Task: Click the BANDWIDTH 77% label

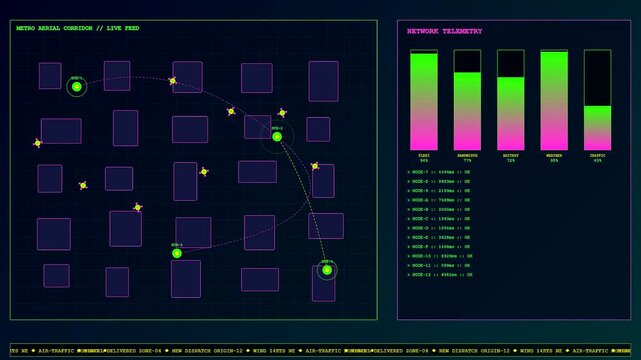Action: pyautogui.click(x=467, y=158)
